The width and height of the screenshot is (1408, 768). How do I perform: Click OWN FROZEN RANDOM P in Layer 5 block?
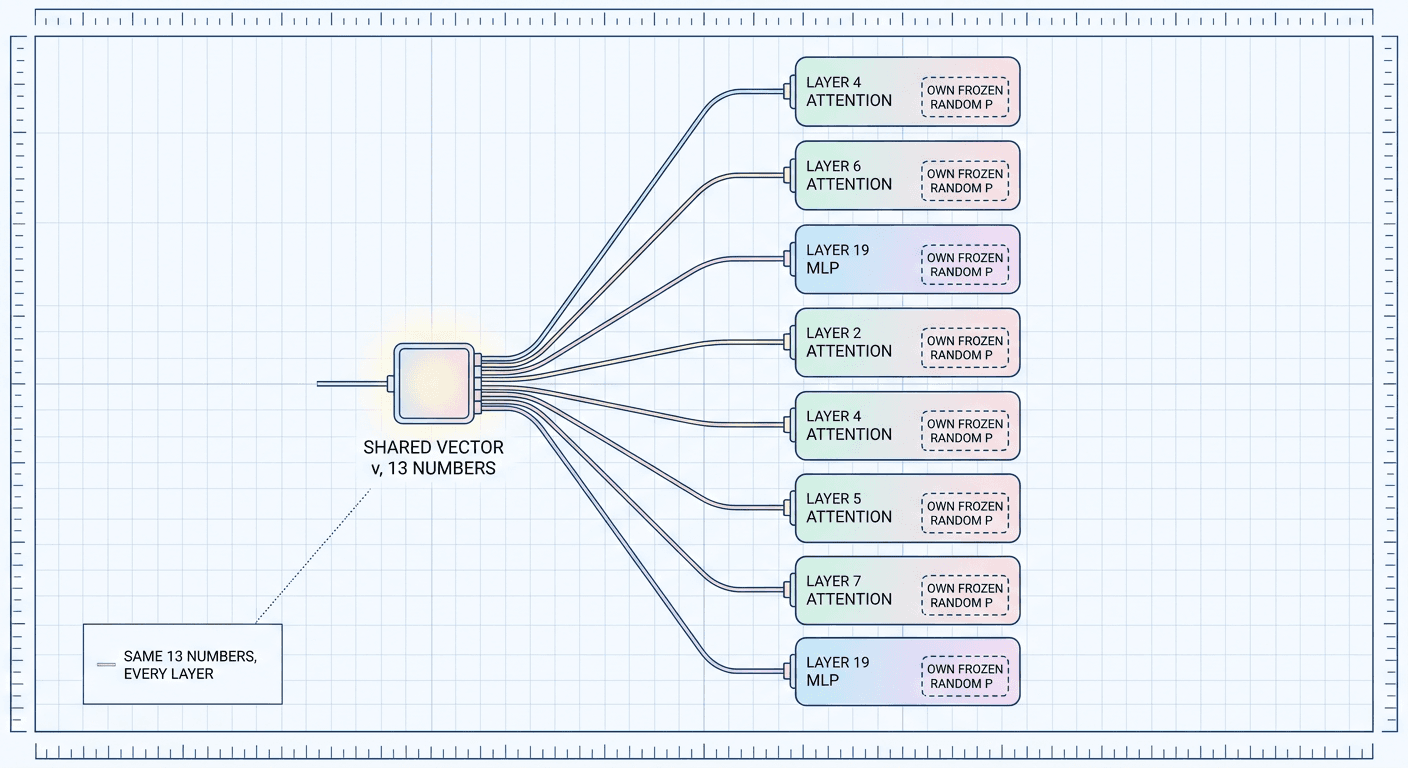tap(965, 513)
